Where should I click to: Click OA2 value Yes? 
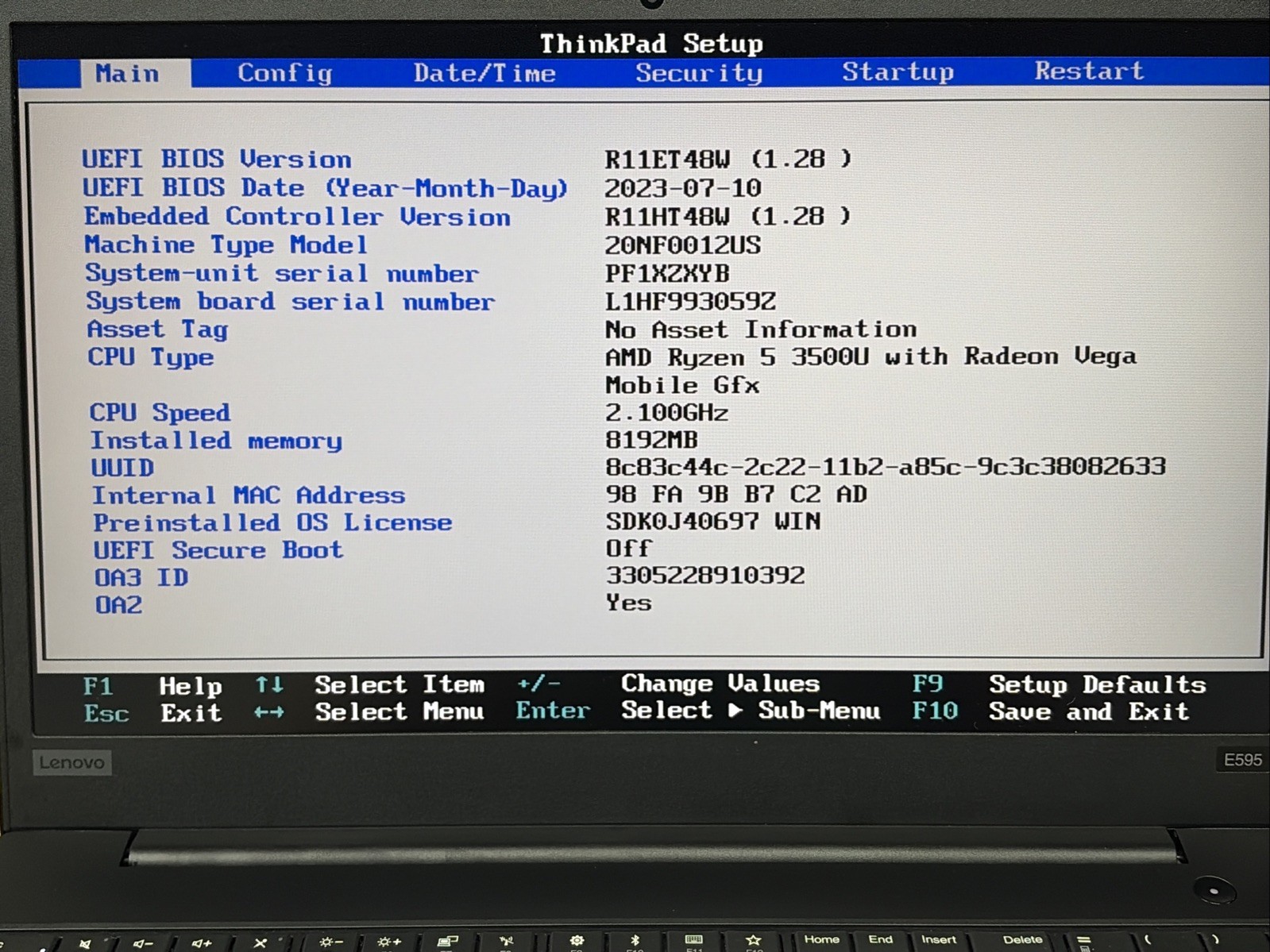click(628, 603)
